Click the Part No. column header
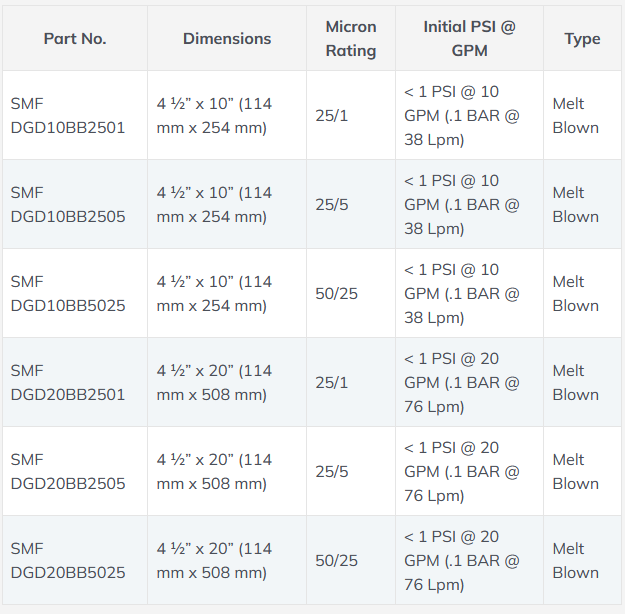Screen dimensions: 625x614 (75, 39)
